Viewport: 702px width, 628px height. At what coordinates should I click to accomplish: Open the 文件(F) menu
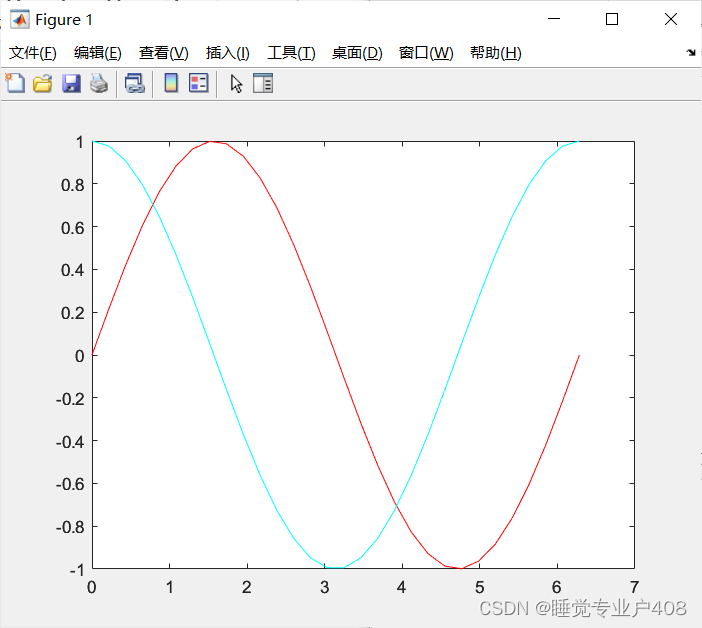[x=33, y=53]
